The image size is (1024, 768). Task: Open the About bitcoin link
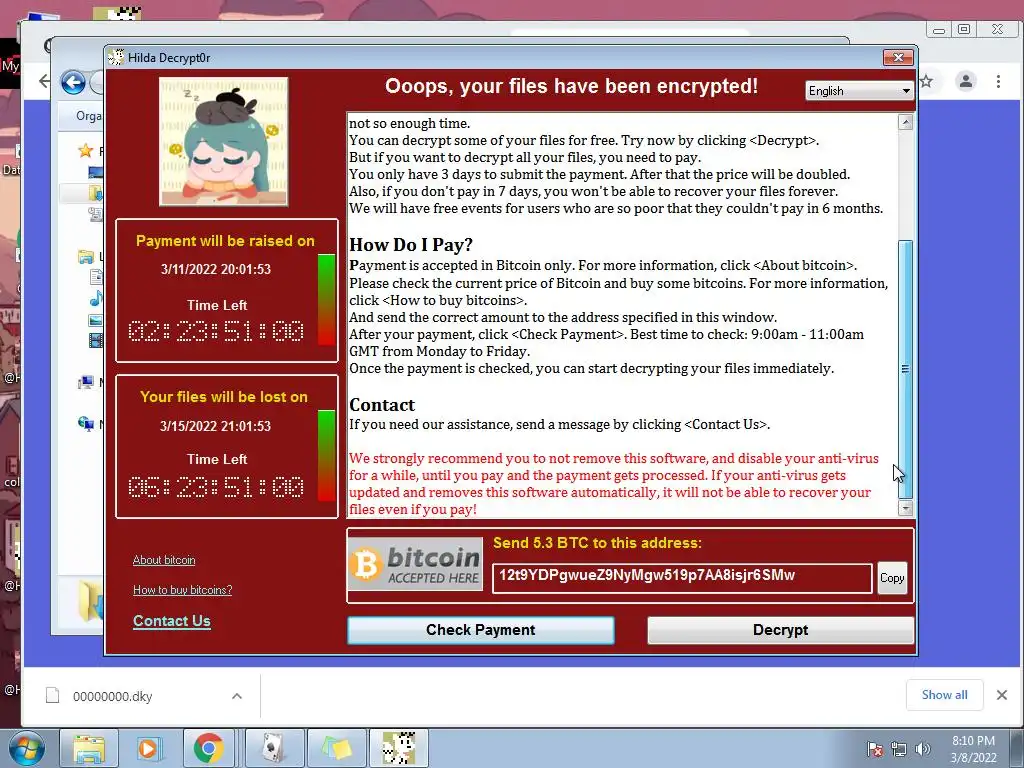coord(164,560)
